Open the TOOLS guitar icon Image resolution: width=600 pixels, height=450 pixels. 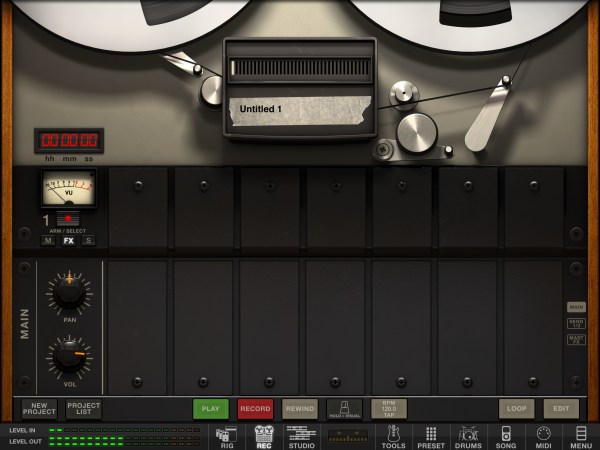393,437
